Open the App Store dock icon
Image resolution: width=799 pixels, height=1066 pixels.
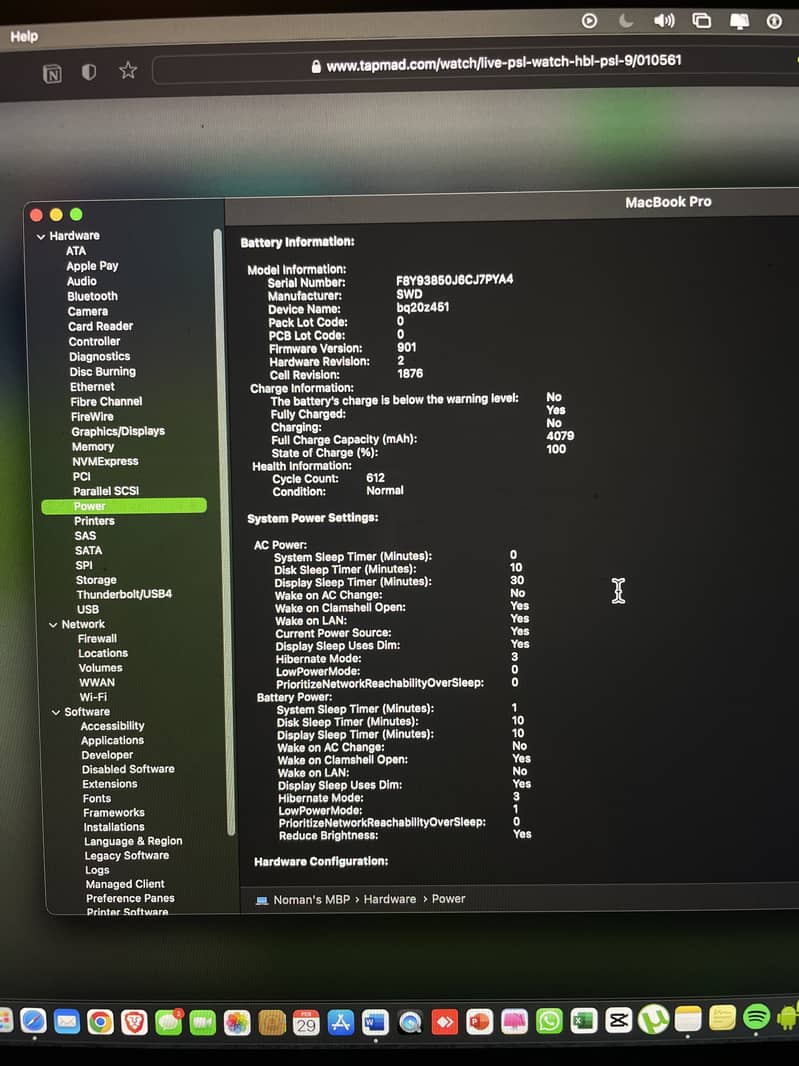point(341,1022)
